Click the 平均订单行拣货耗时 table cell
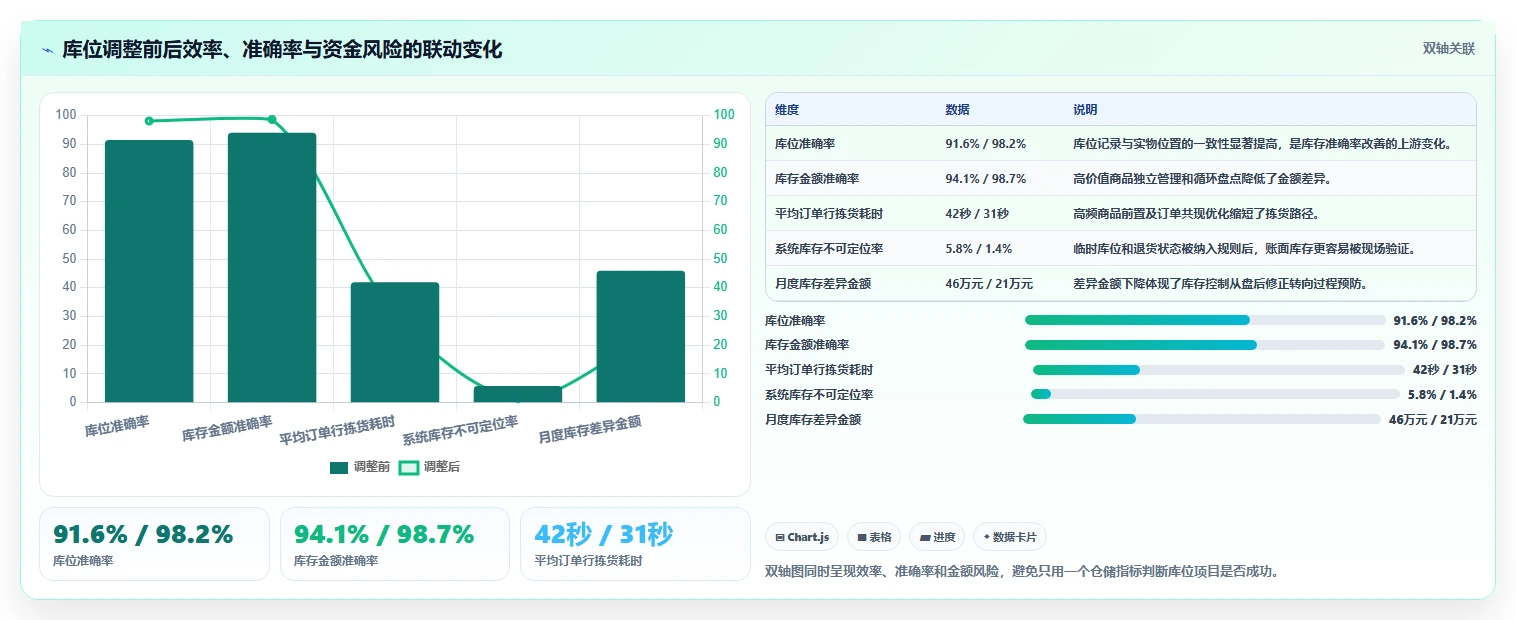Screen dimensions: 1516x620 click(x=829, y=214)
